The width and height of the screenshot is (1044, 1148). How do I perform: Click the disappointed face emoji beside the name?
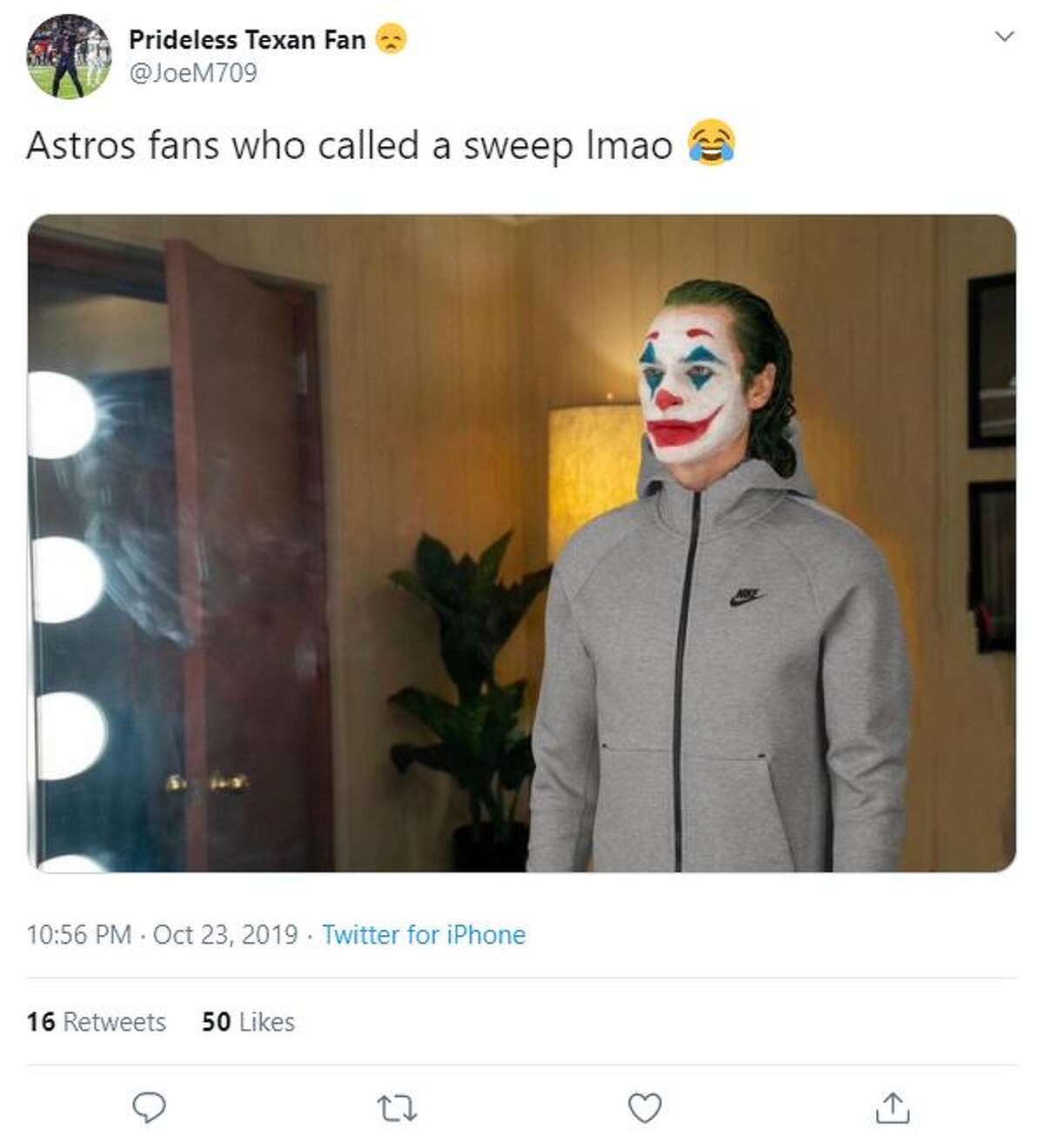tap(391, 39)
